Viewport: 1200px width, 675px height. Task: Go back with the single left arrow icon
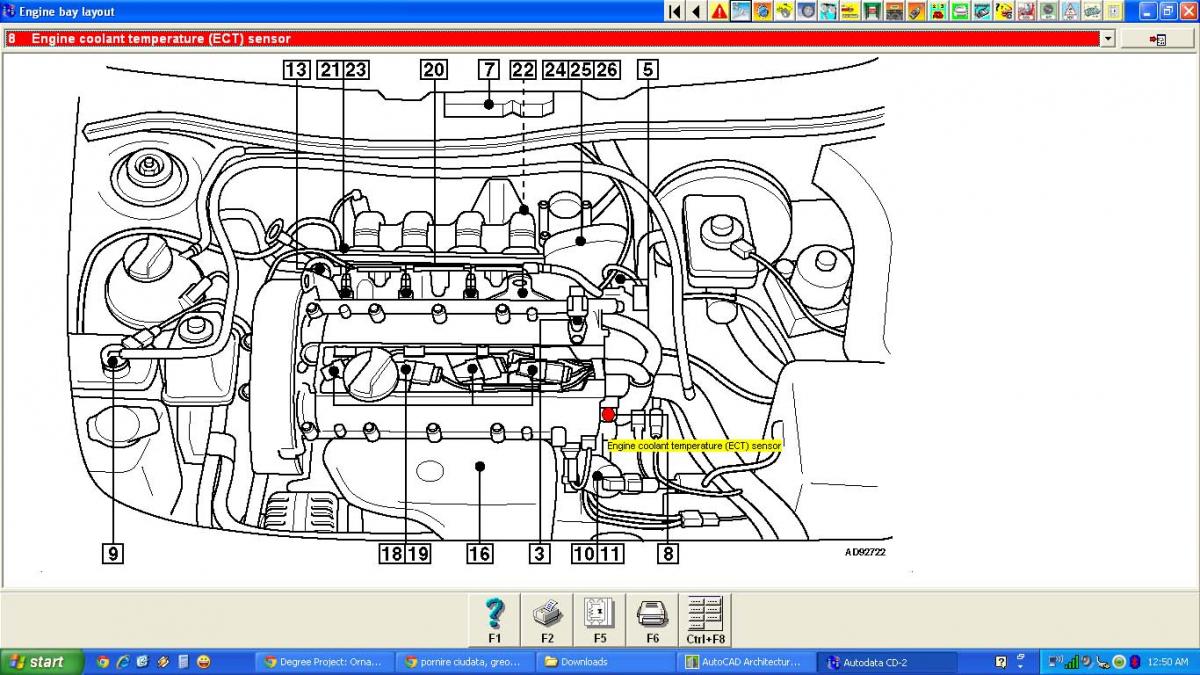click(697, 11)
